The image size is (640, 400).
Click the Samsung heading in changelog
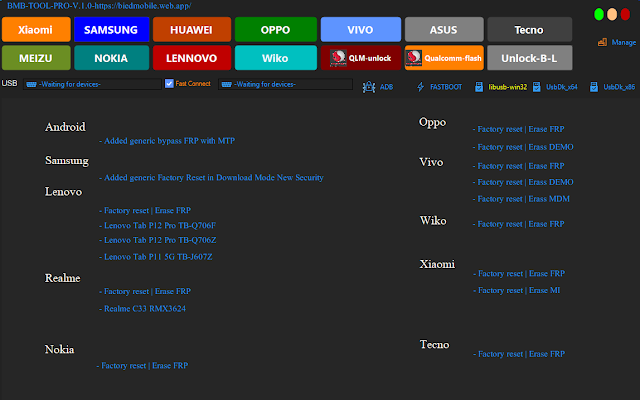pyautogui.click(x=67, y=161)
